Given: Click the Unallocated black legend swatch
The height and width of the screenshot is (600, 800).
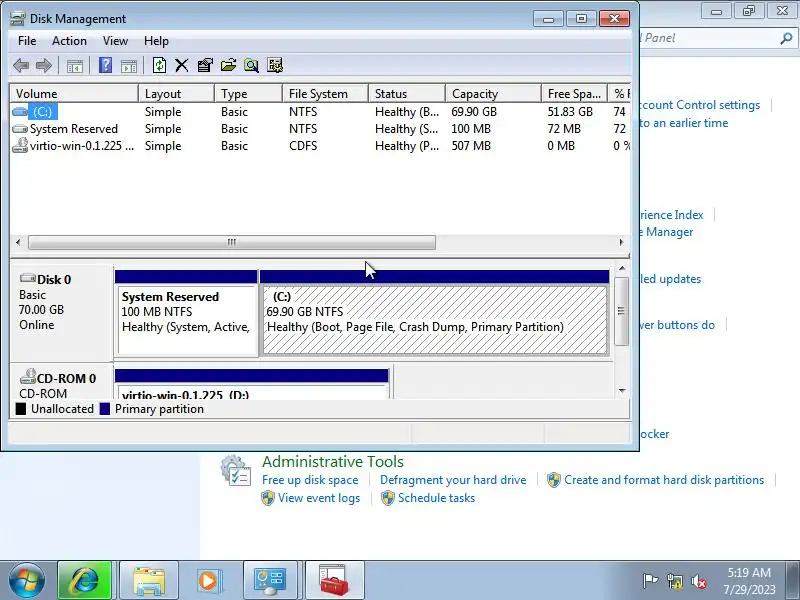Looking at the screenshot, I should (21, 409).
